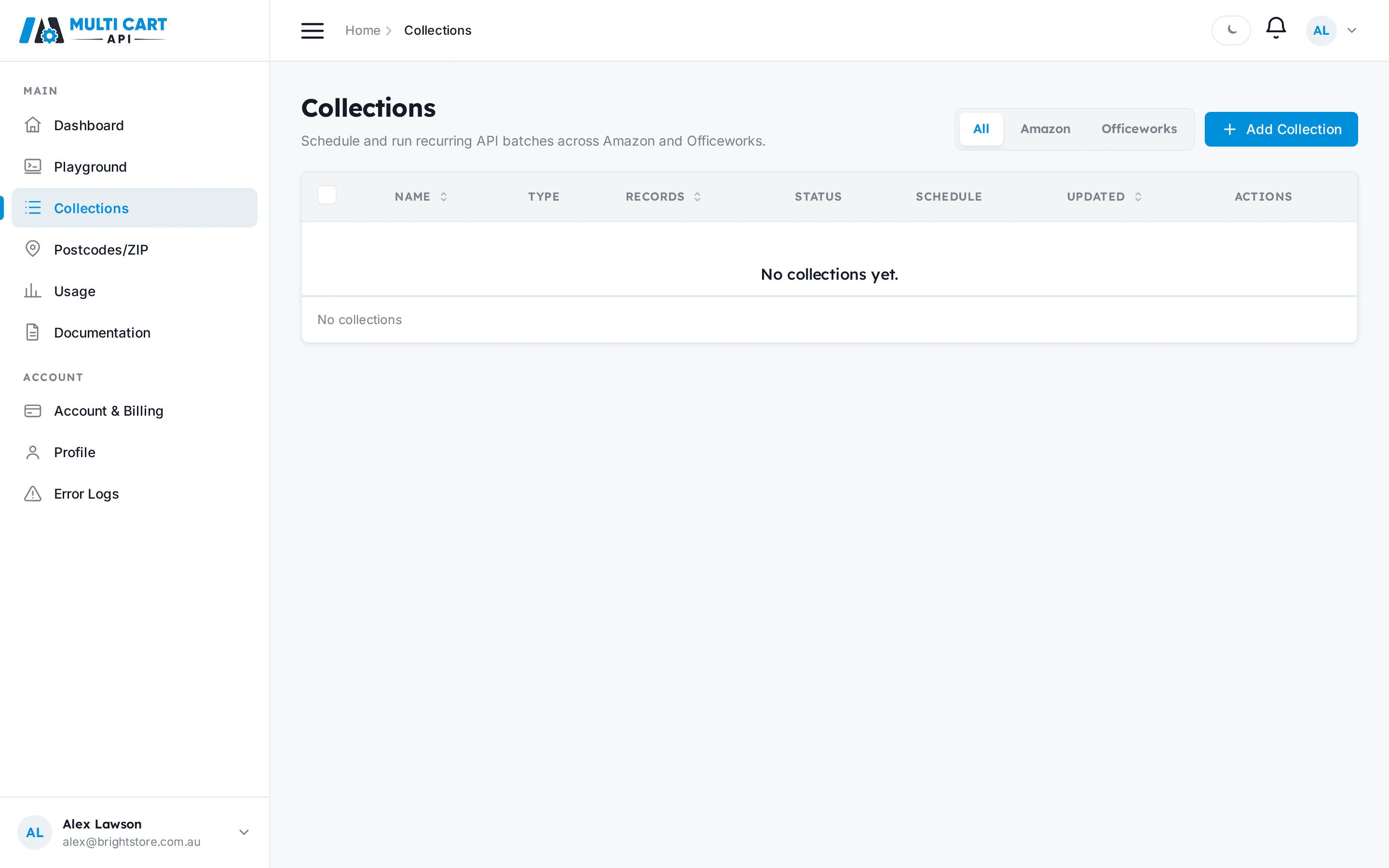Click the ACCOUNT section label
The image size is (1389, 868).
click(x=54, y=377)
